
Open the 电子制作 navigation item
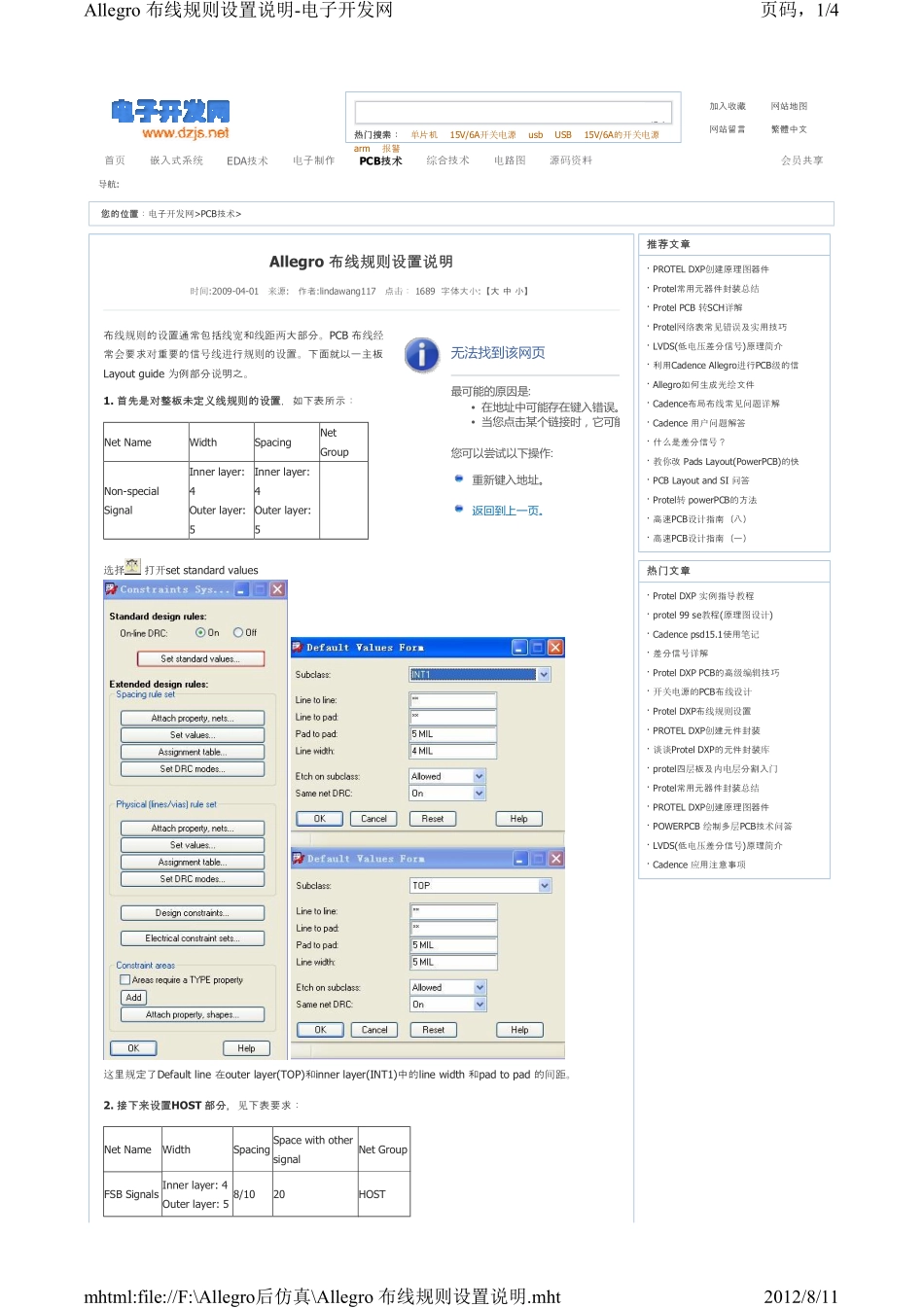[313, 160]
